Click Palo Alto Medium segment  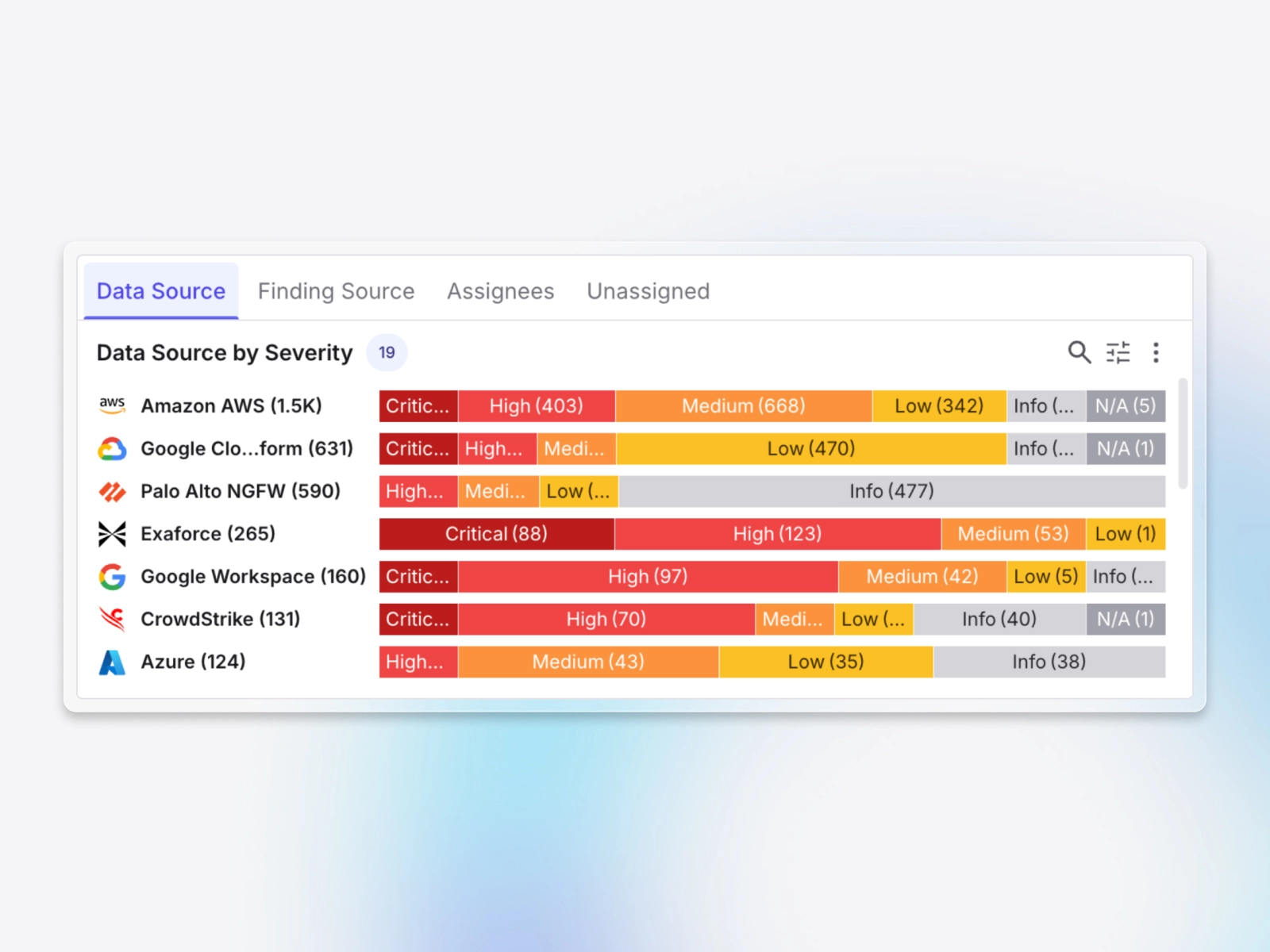[498, 491]
